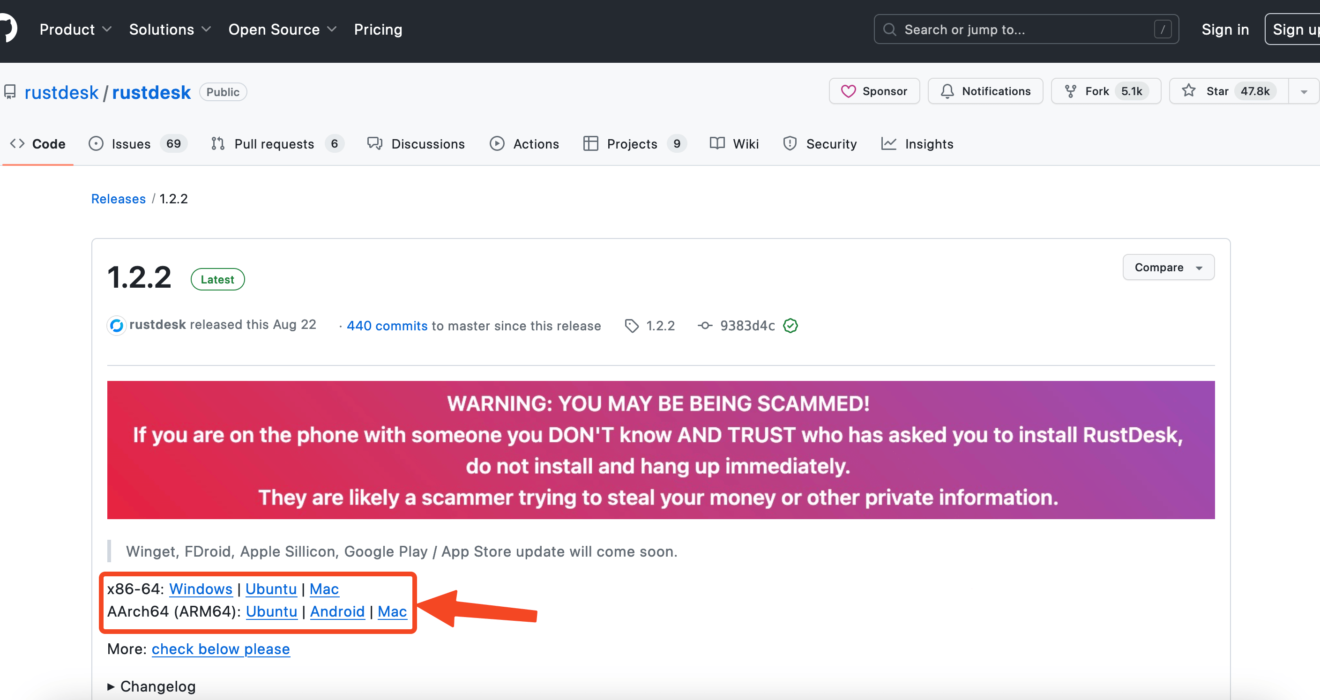Open the Discussions tab
The width and height of the screenshot is (1320, 700).
[x=416, y=144]
